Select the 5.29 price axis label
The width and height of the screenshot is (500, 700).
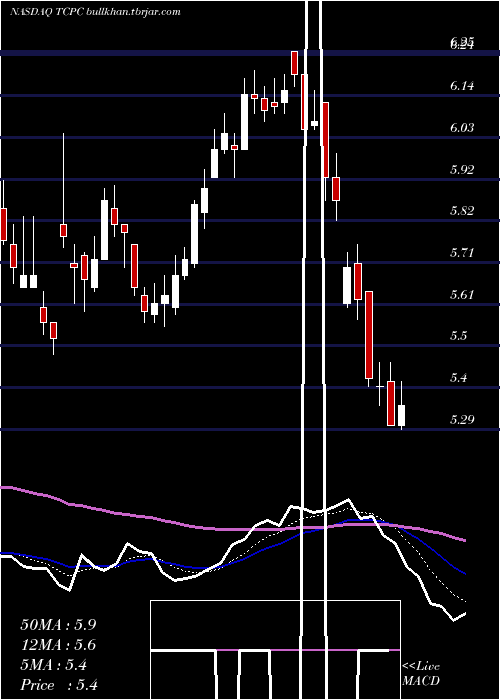[462, 419]
